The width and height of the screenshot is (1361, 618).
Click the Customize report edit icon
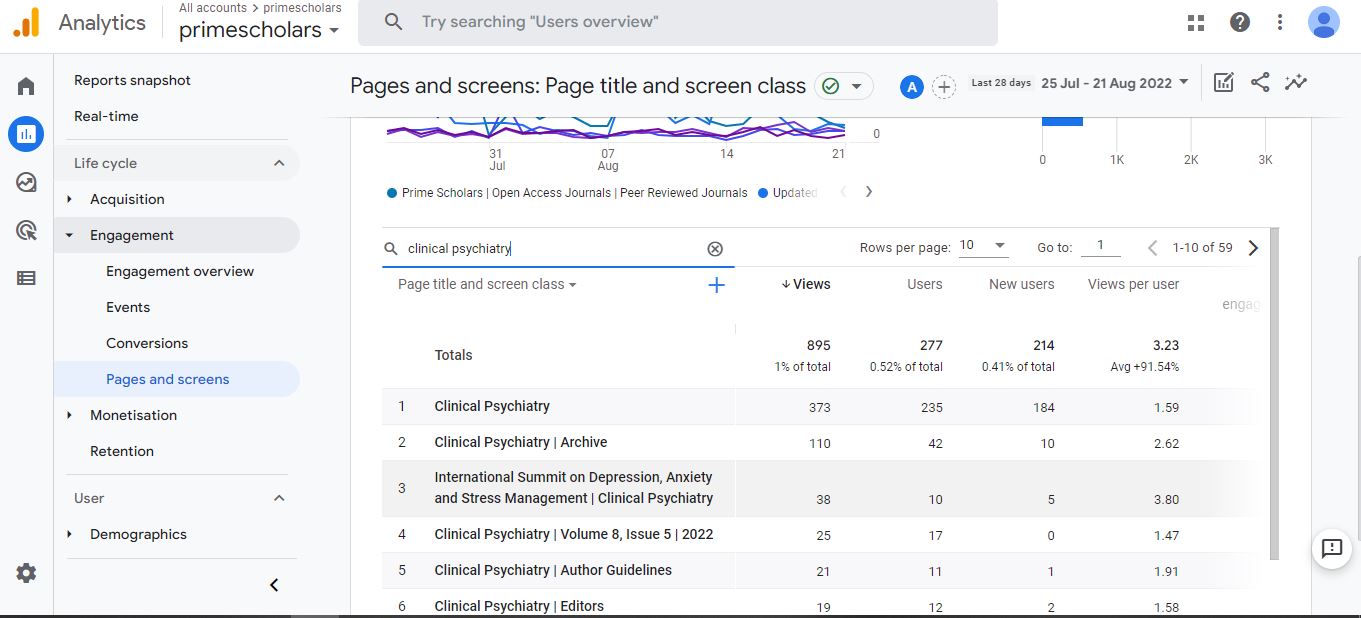click(1223, 83)
